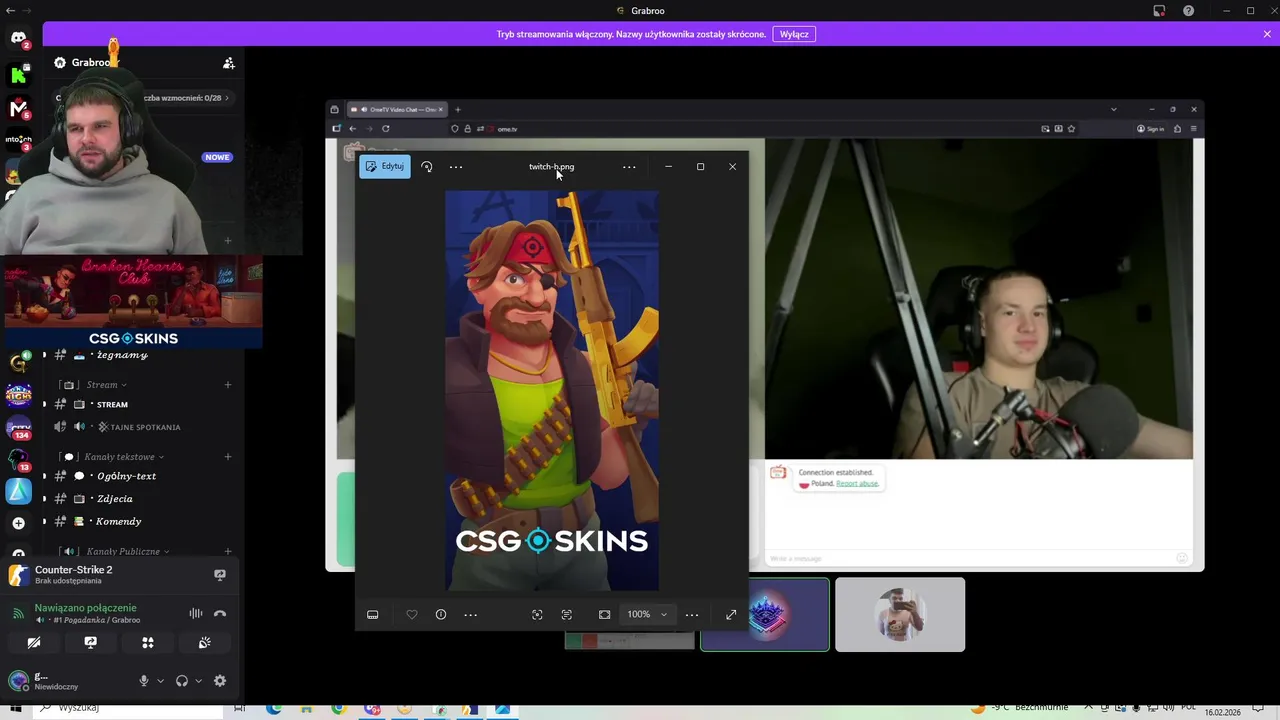
Task: Create channel in Stream category
Action: (228, 385)
